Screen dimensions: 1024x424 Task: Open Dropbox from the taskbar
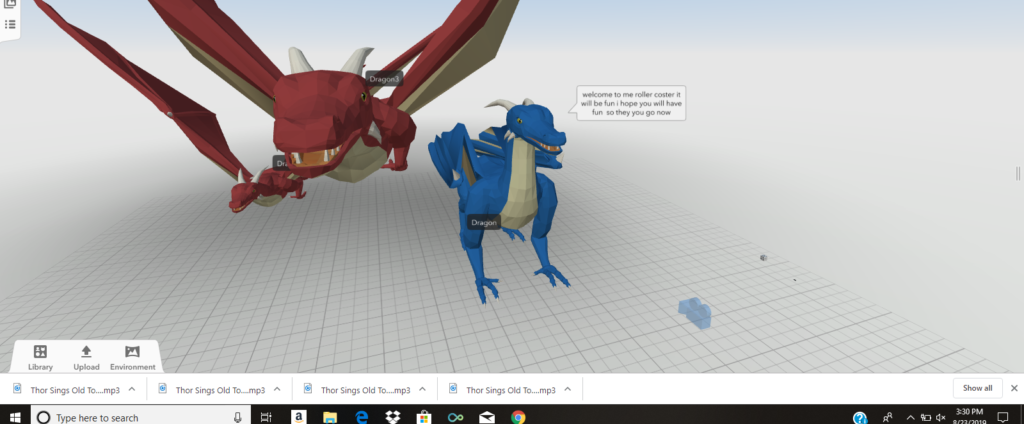tap(392, 417)
